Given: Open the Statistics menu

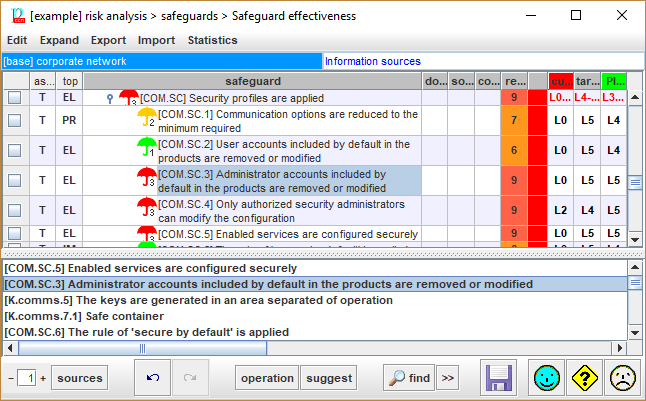Looking at the screenshot, I should click(212, 40).
